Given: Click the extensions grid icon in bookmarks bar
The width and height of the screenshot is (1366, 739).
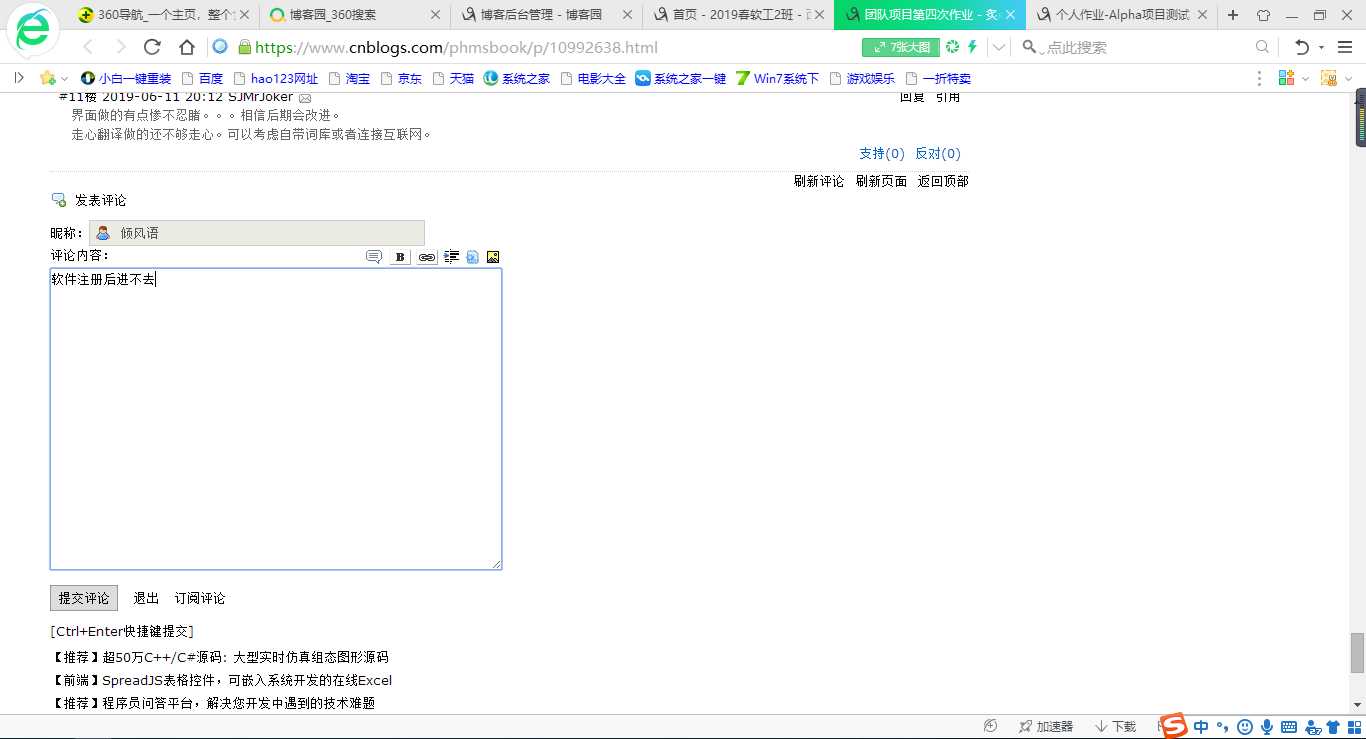Looking at the screenshot, I should pyautogui.click(x=1286, y=78).
